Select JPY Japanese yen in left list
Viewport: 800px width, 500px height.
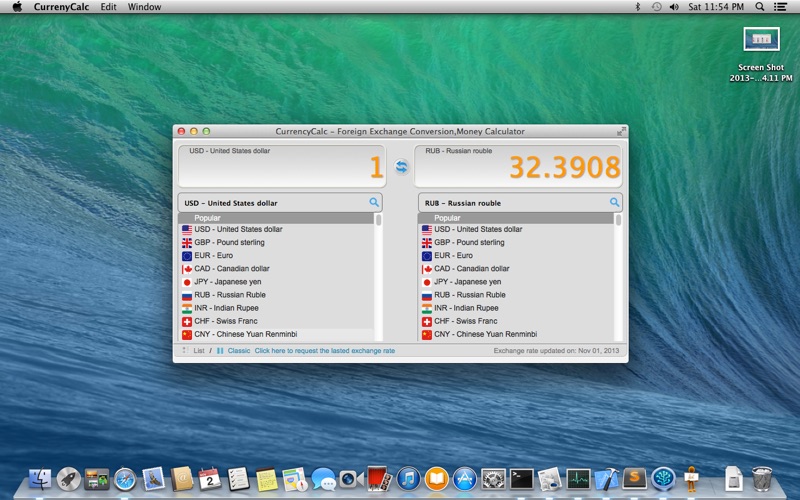click(x=276, y=282)
